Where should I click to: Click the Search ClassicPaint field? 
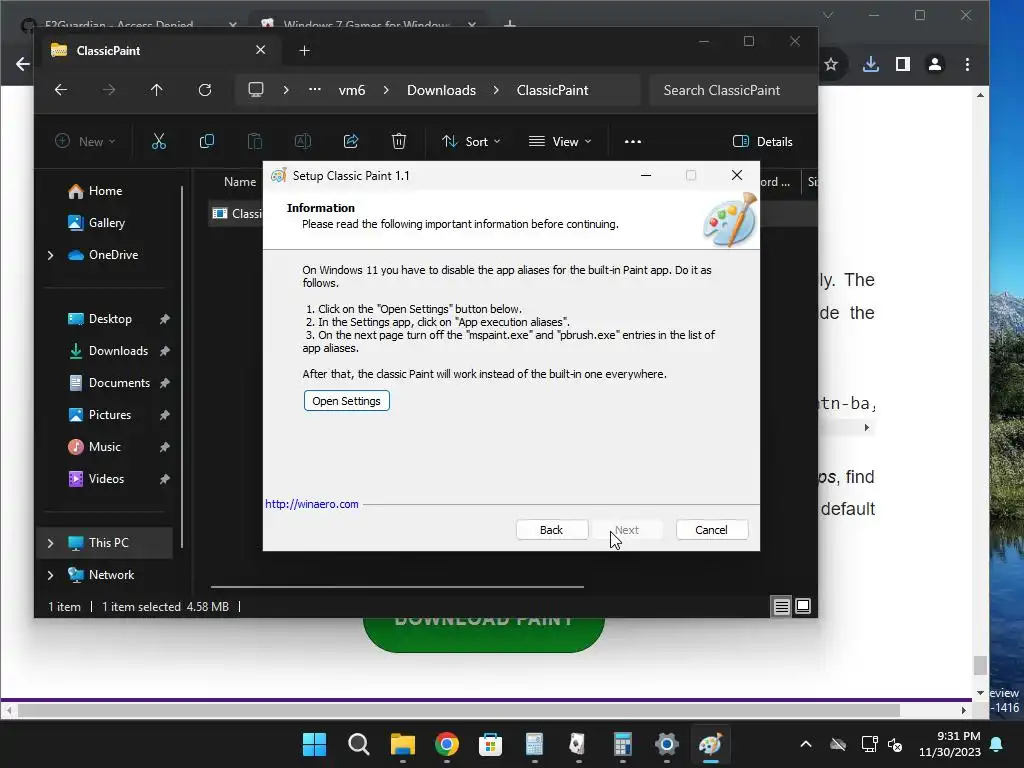(733, 90)
